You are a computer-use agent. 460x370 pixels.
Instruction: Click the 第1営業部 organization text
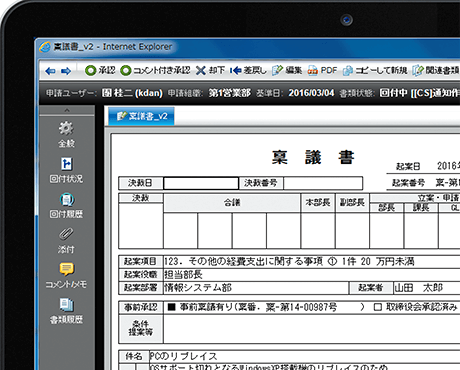point(229,93)
